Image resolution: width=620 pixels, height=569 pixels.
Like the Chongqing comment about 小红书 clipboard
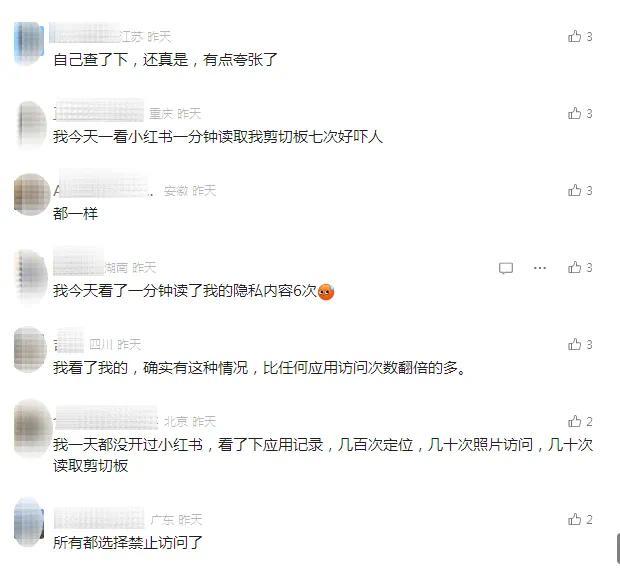pos(575,113)
